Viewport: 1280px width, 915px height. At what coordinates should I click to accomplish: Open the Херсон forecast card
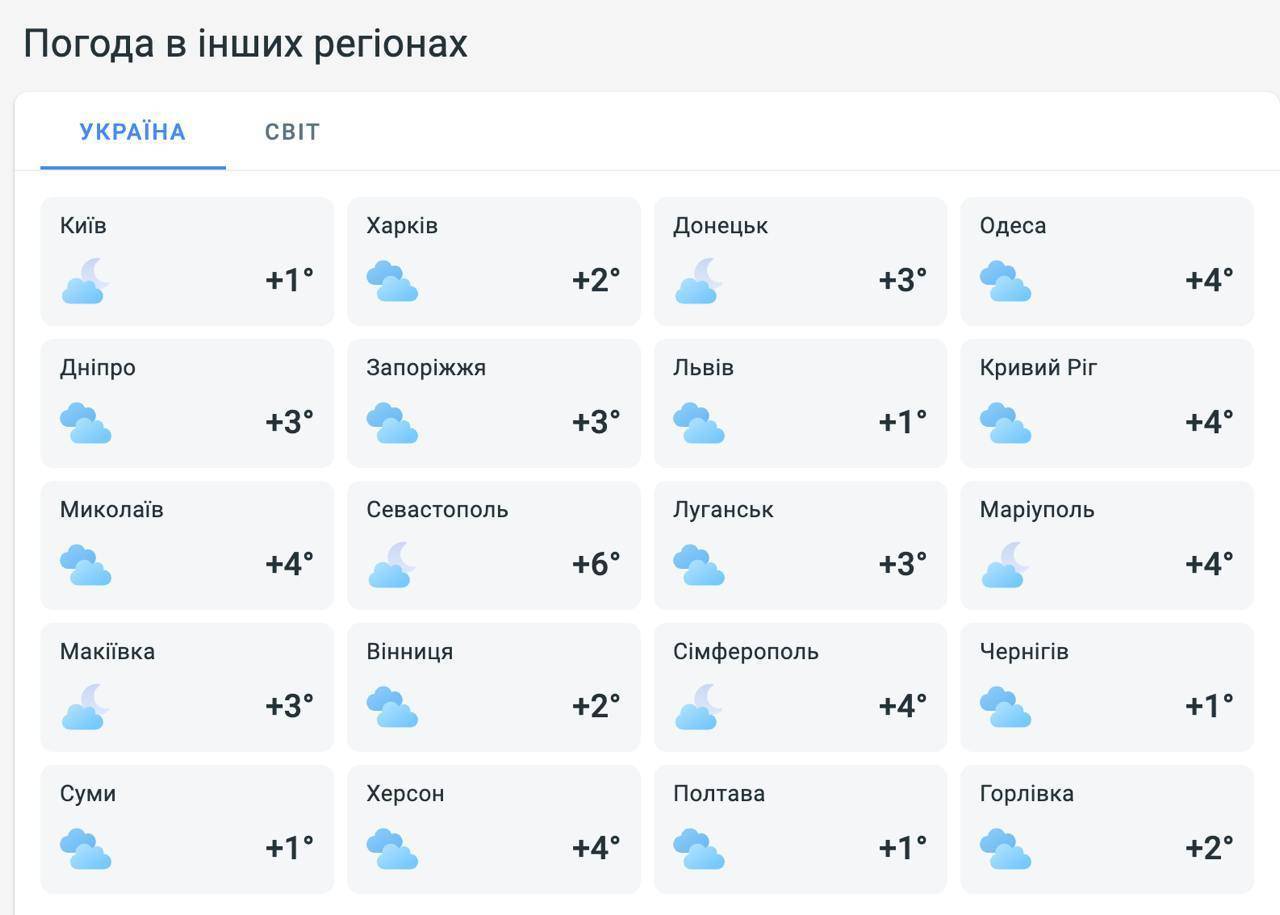click(x=494, y=829)
